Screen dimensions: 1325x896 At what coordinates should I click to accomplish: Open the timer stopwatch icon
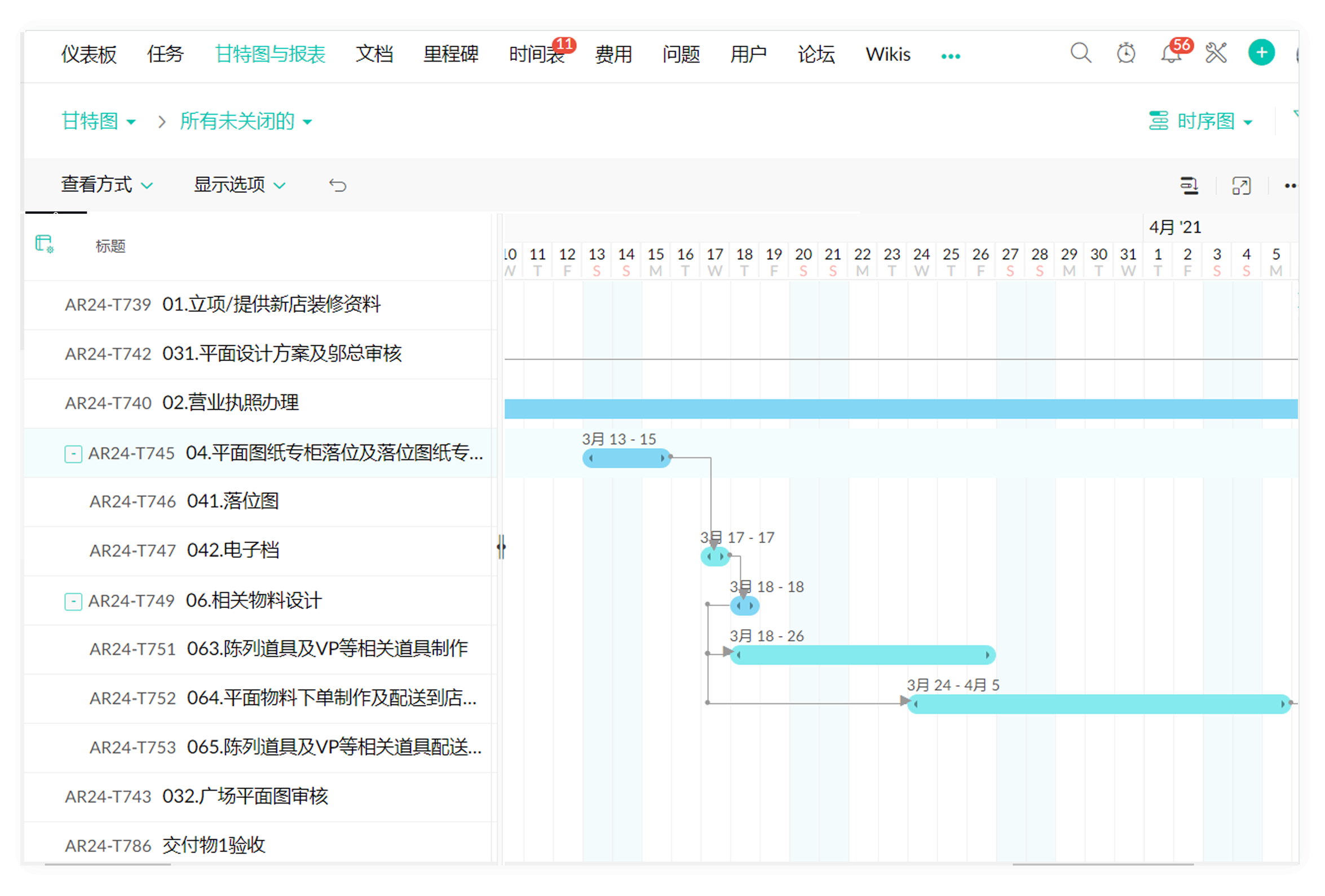tap(1125, 54)
